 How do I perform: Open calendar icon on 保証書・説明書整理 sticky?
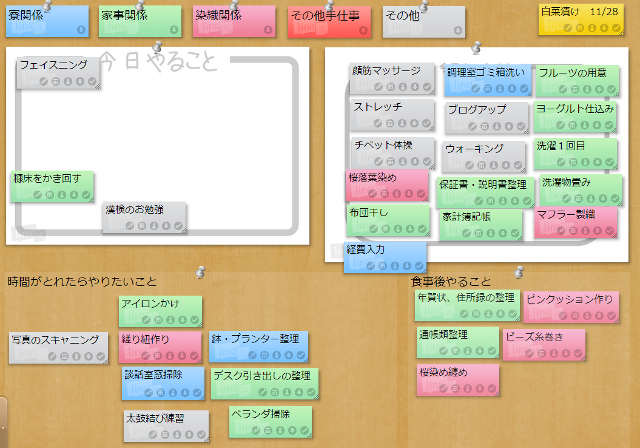[491, 201]
